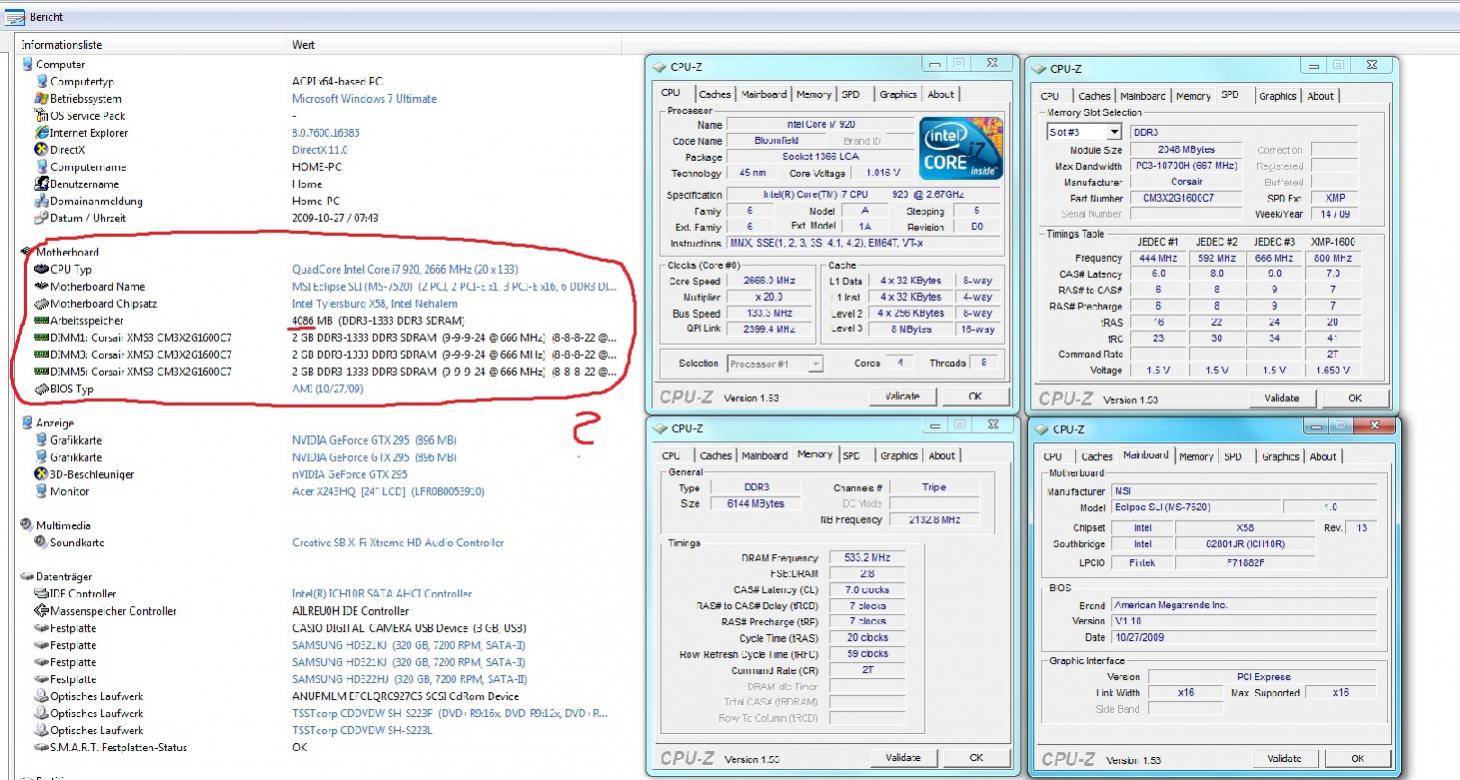This screenshot has width=1460, height=780.
Task: Click the 3D-Beschleuniger icon
Action: click(x=42, y=474)
